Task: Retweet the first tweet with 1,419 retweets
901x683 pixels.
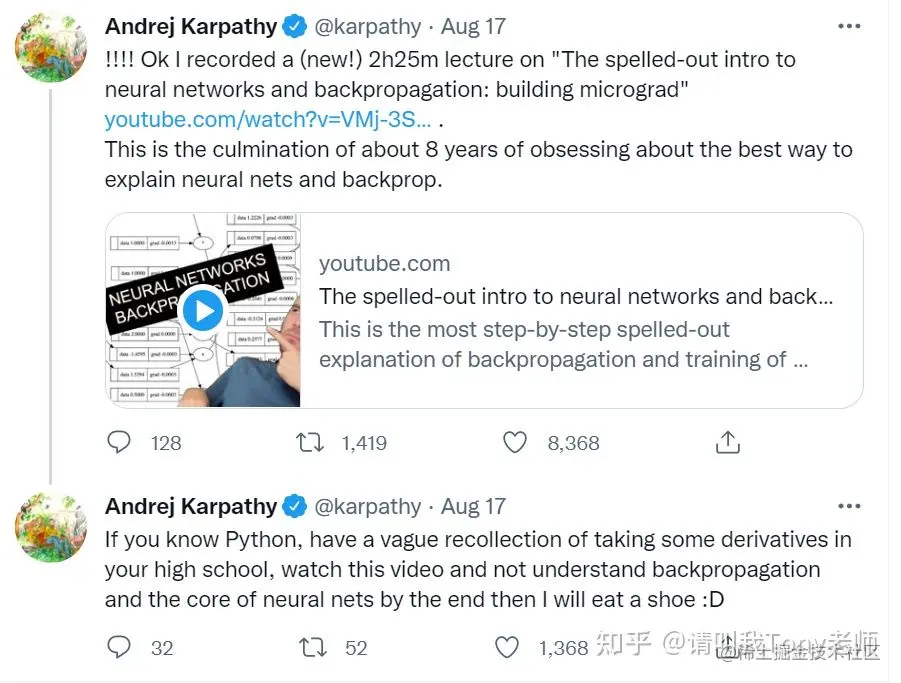Action: coord(311,442)
